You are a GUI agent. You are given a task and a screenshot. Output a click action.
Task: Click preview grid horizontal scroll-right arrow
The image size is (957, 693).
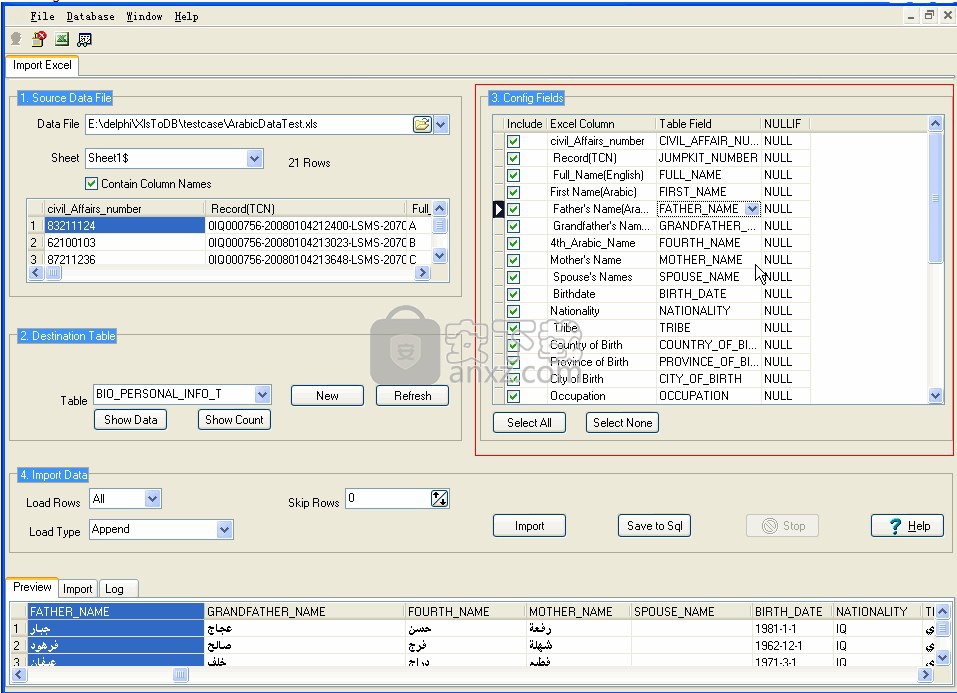tap(926, 675)
